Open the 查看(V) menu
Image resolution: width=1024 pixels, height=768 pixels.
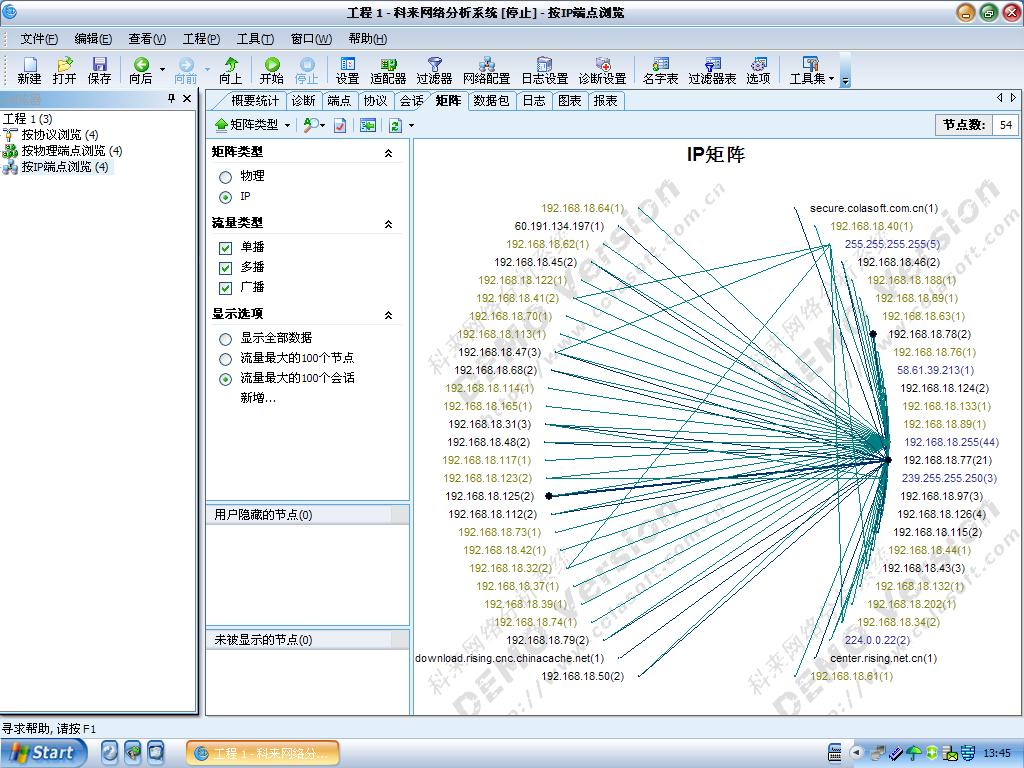coord(147,39)
